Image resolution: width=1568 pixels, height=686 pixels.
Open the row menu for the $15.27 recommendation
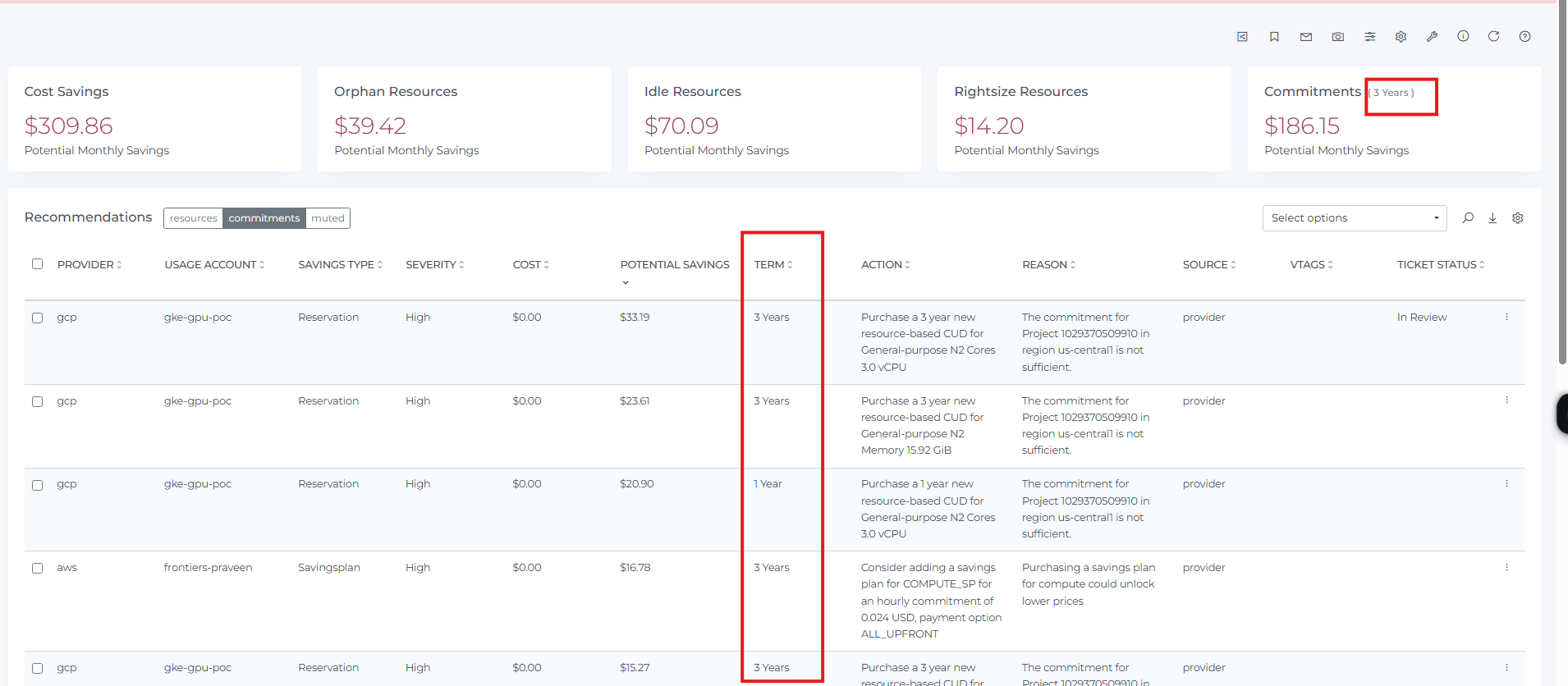pyautogui.click(x=1506, y=667)
